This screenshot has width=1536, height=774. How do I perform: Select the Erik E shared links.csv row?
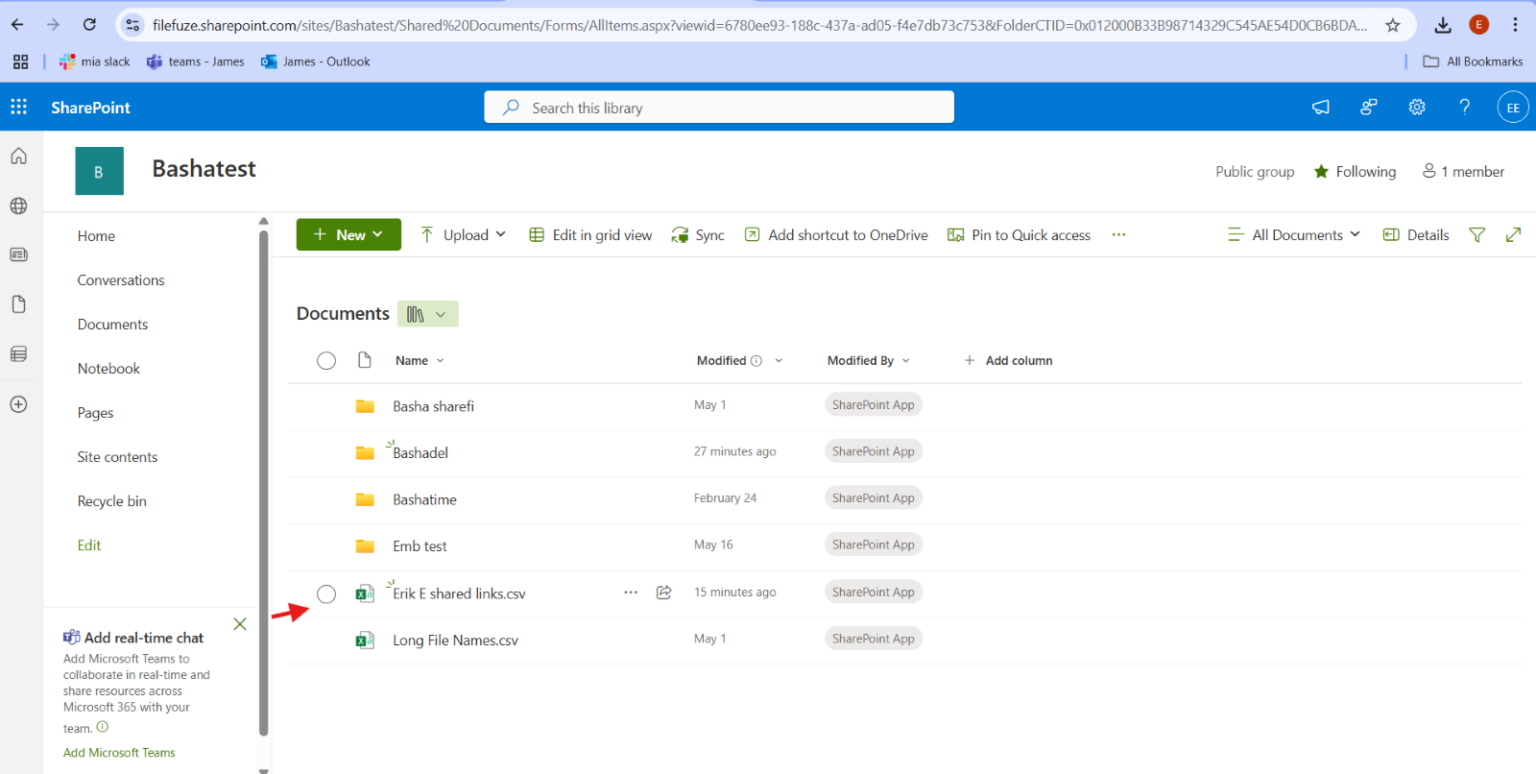(326, 593)
